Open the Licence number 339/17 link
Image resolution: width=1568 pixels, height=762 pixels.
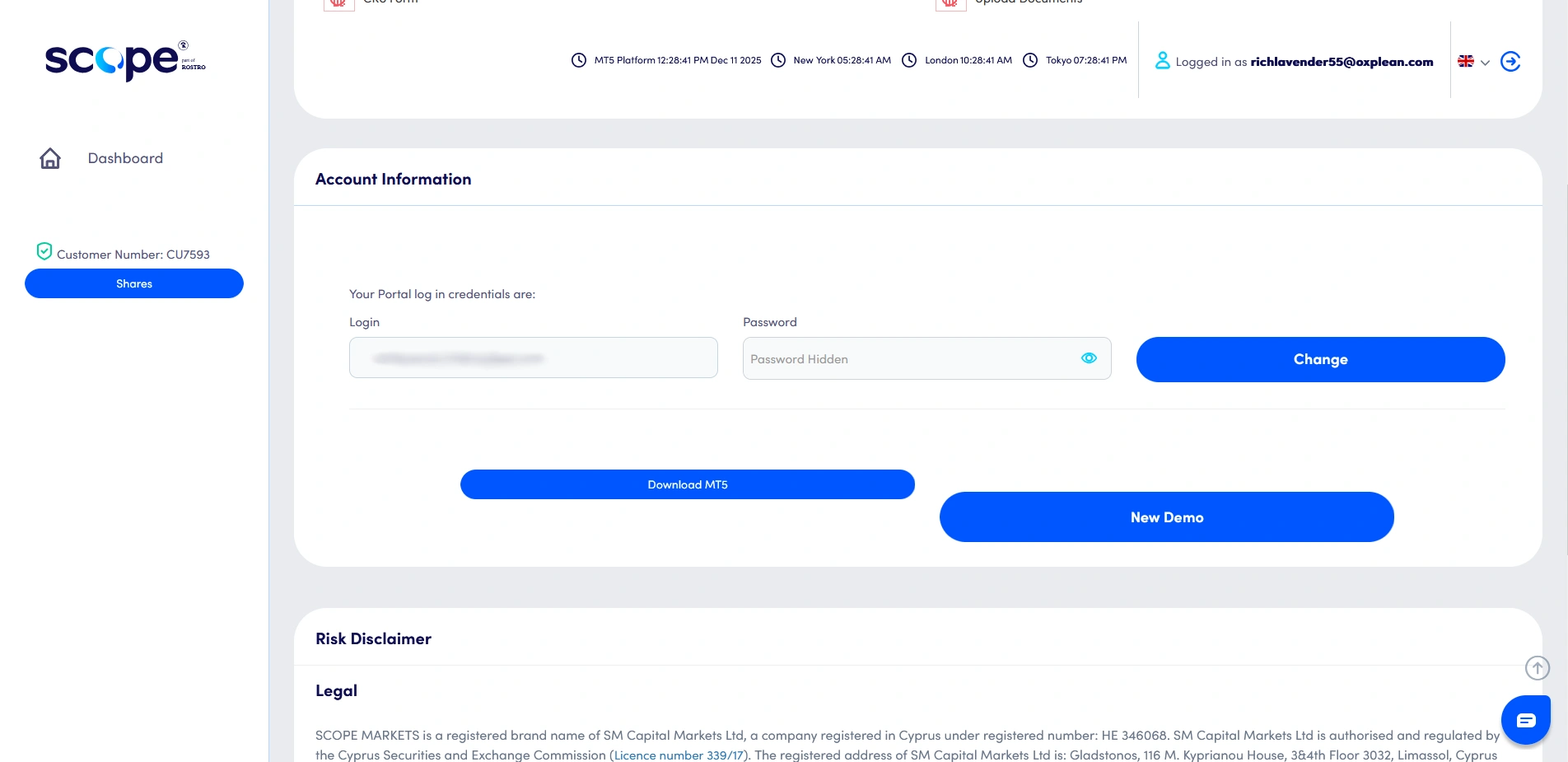point(677,755)
